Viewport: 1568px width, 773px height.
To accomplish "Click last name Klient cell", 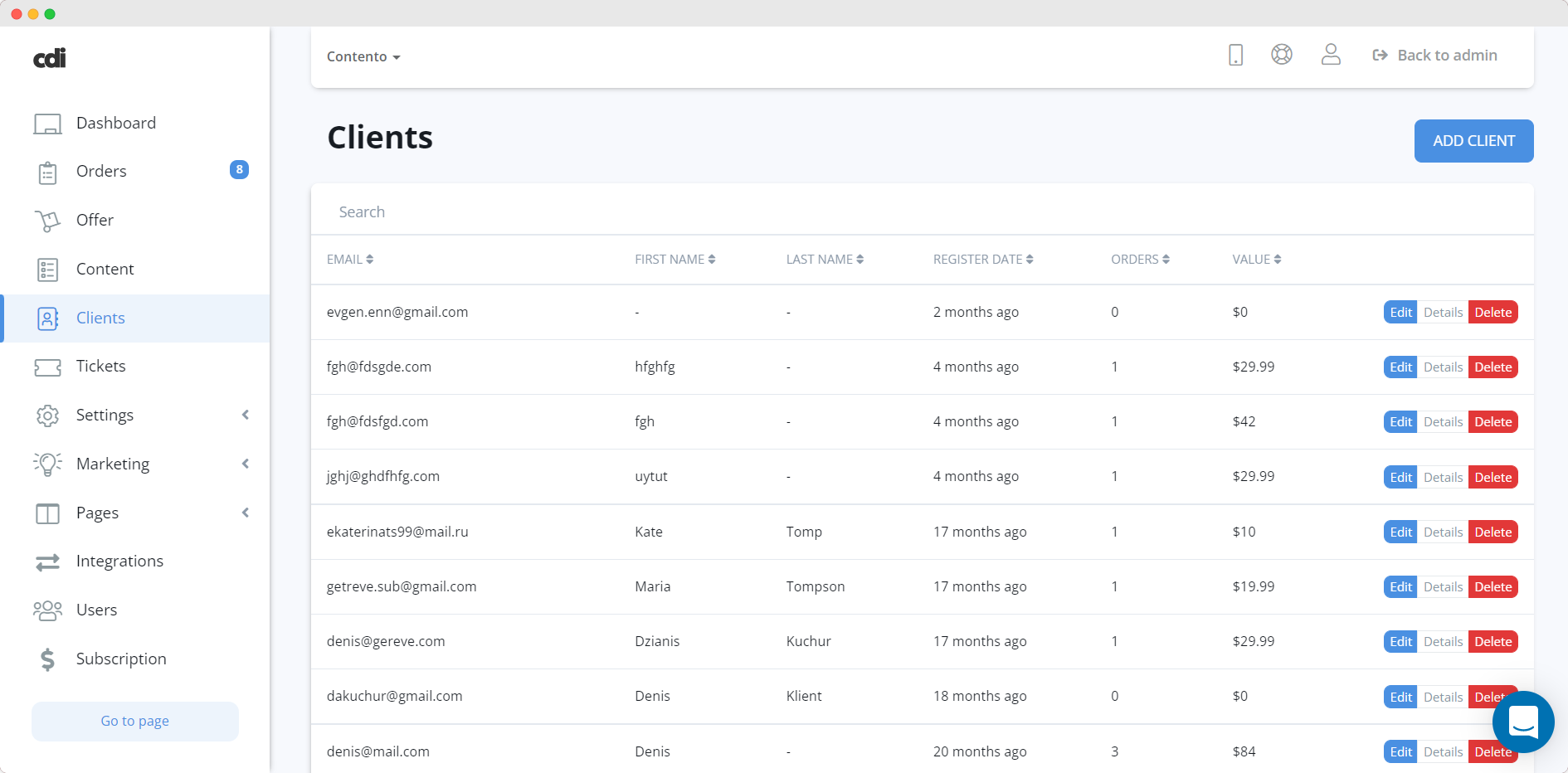I will point(804,696).
